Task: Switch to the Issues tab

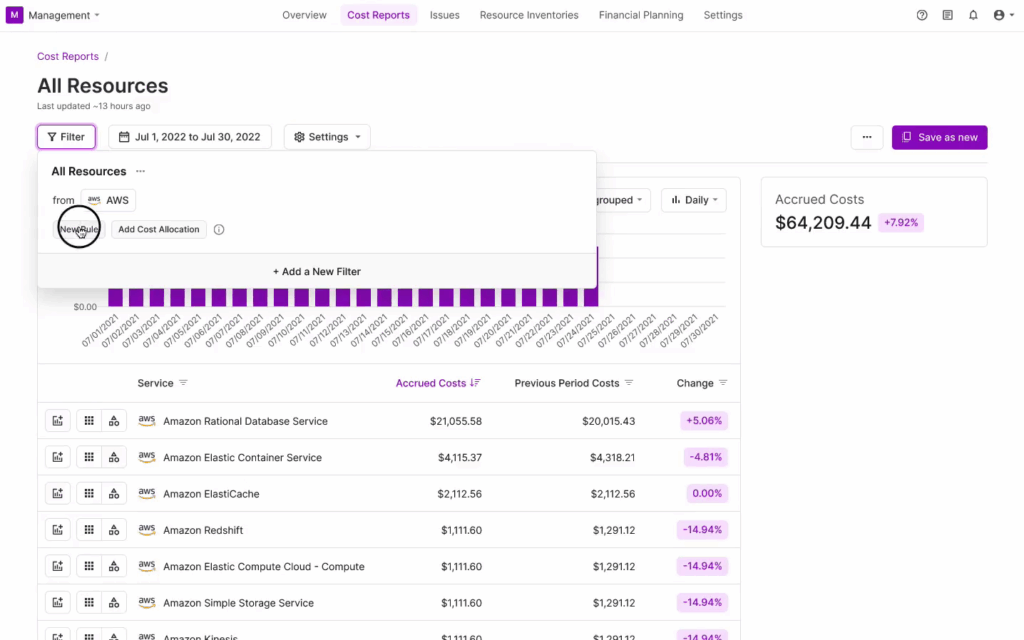Action: coord(445,15)
